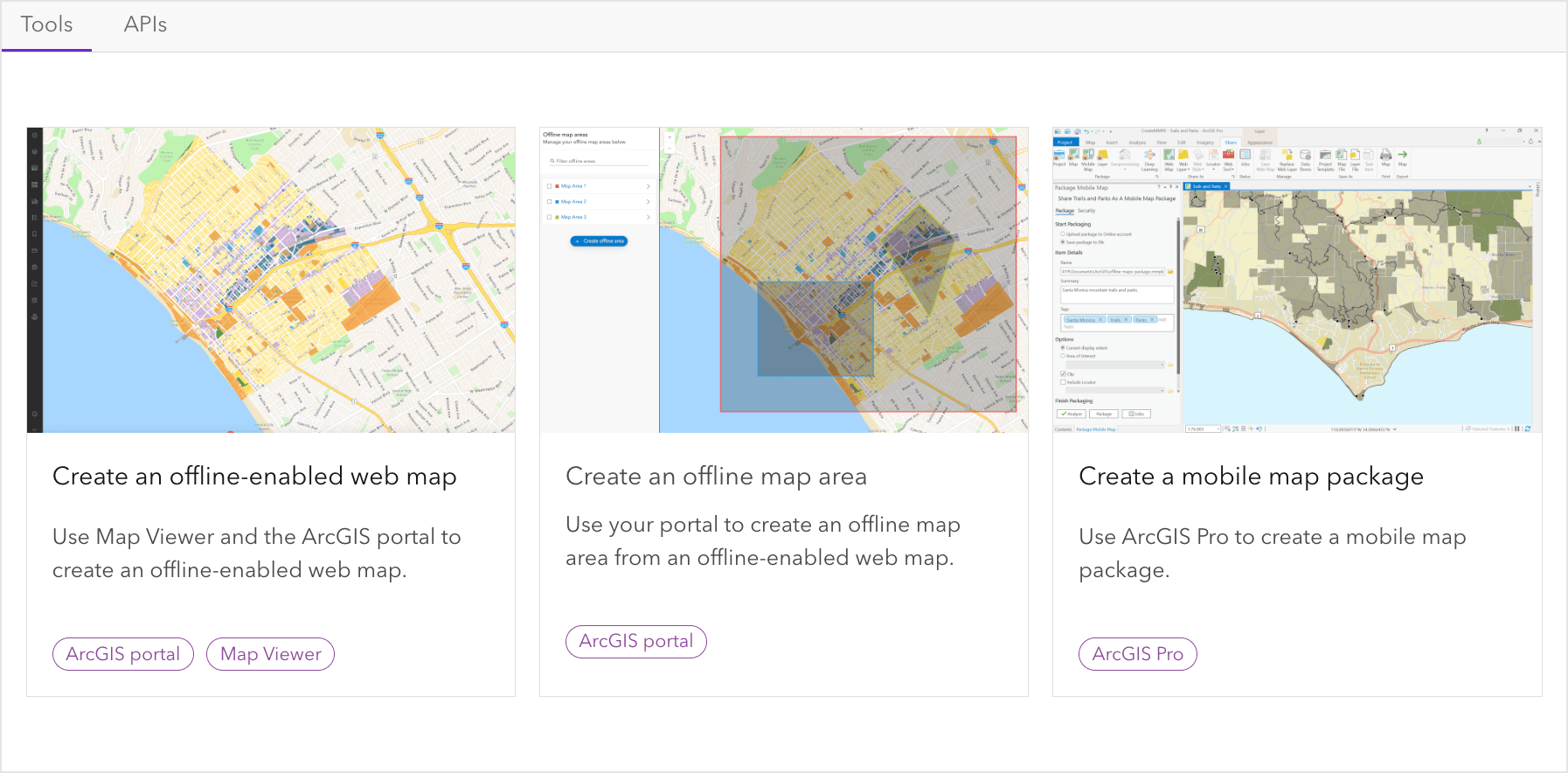Click 'Use ArcGIS Pro to create' description
Screen dimensions: 1568x773
click(x=1273, y=554)
